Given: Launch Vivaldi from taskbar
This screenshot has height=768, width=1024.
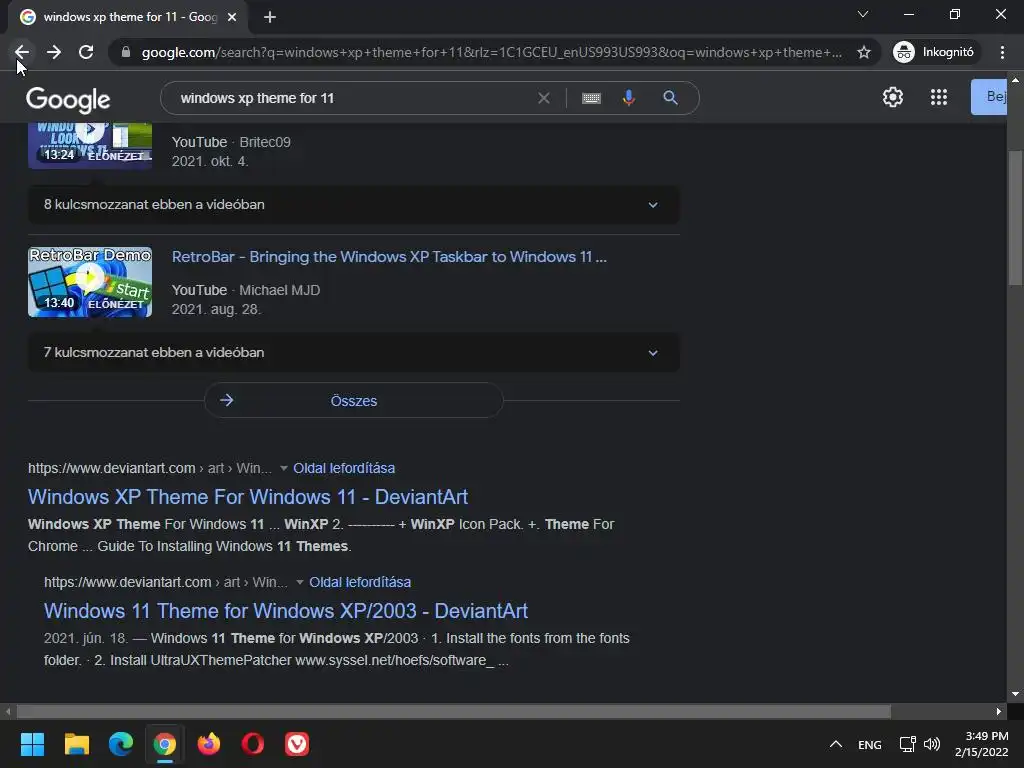Looking at the screenshot, I should [x=297, y=744].
